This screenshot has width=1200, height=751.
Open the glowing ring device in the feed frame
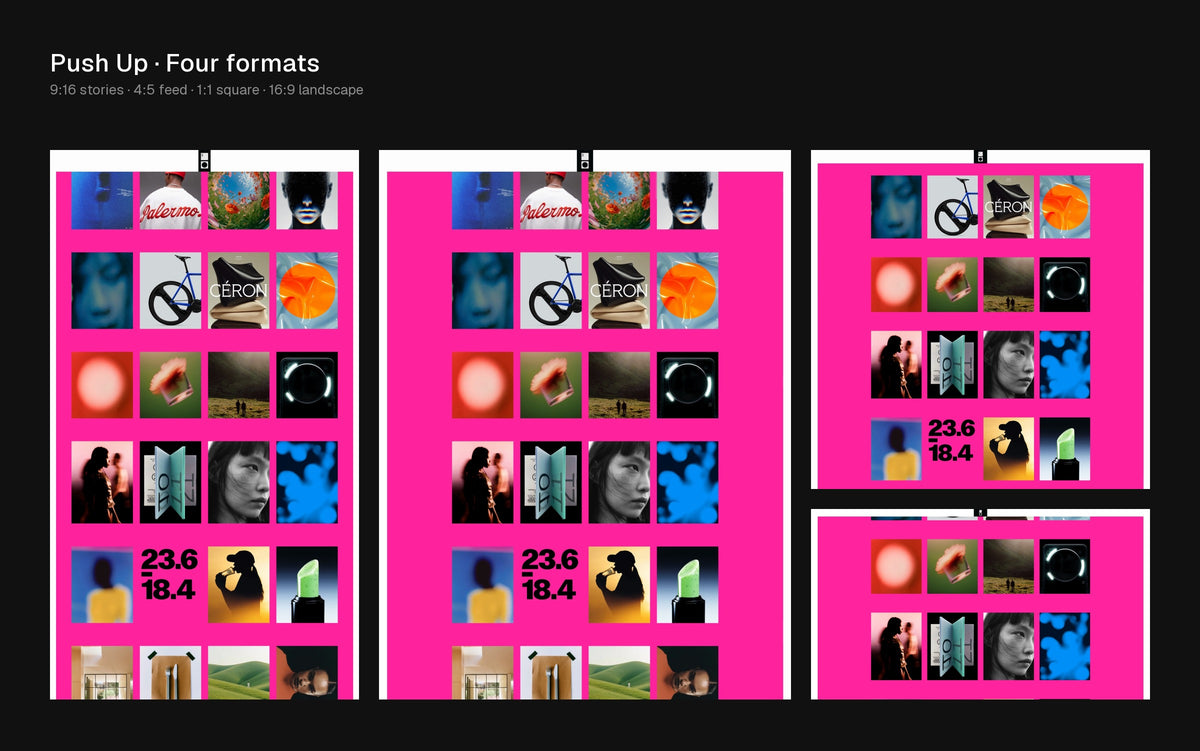(688, 385)
